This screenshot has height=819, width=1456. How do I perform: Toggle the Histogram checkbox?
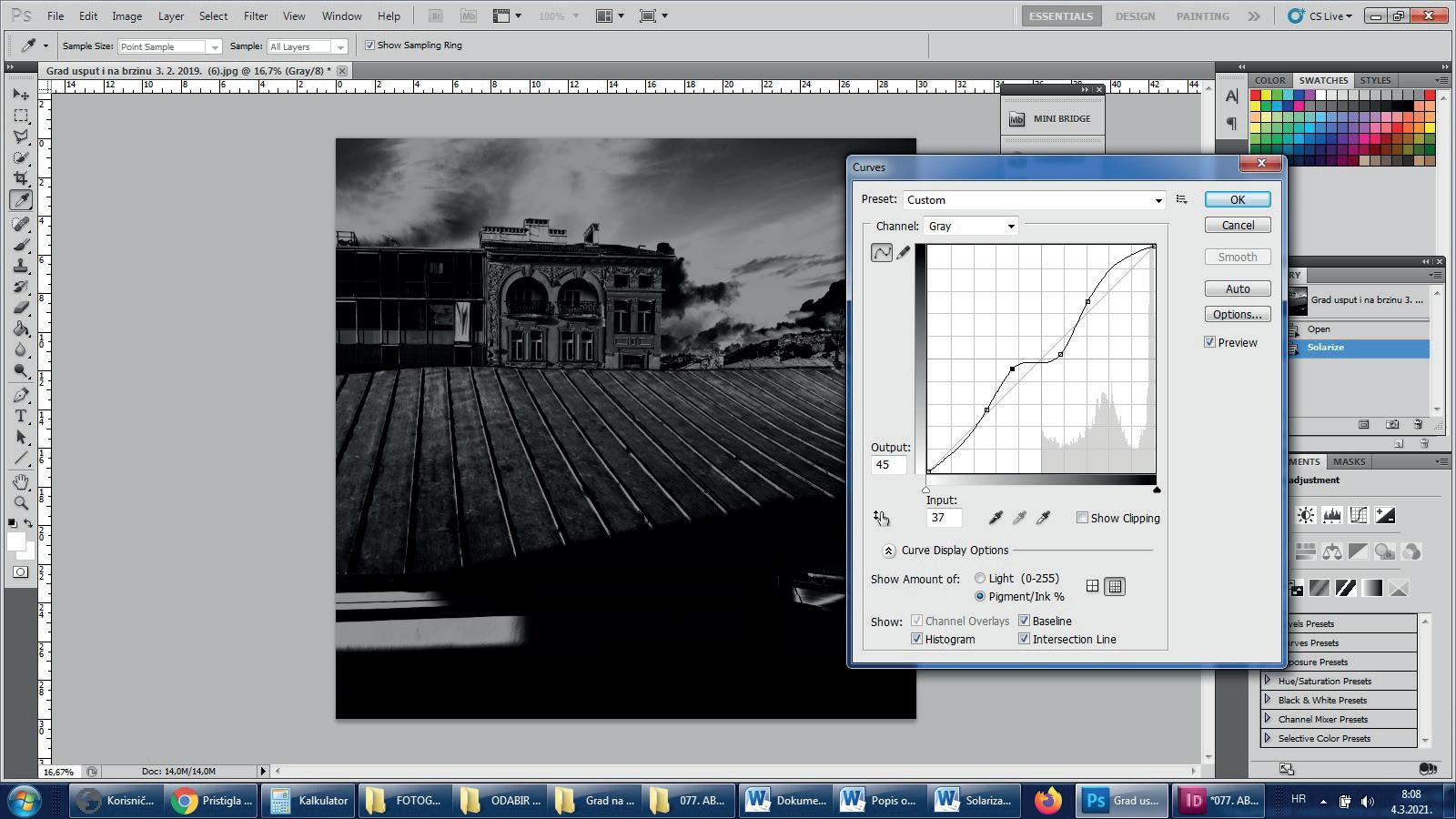pyautogui.click(x=916, y=639)
